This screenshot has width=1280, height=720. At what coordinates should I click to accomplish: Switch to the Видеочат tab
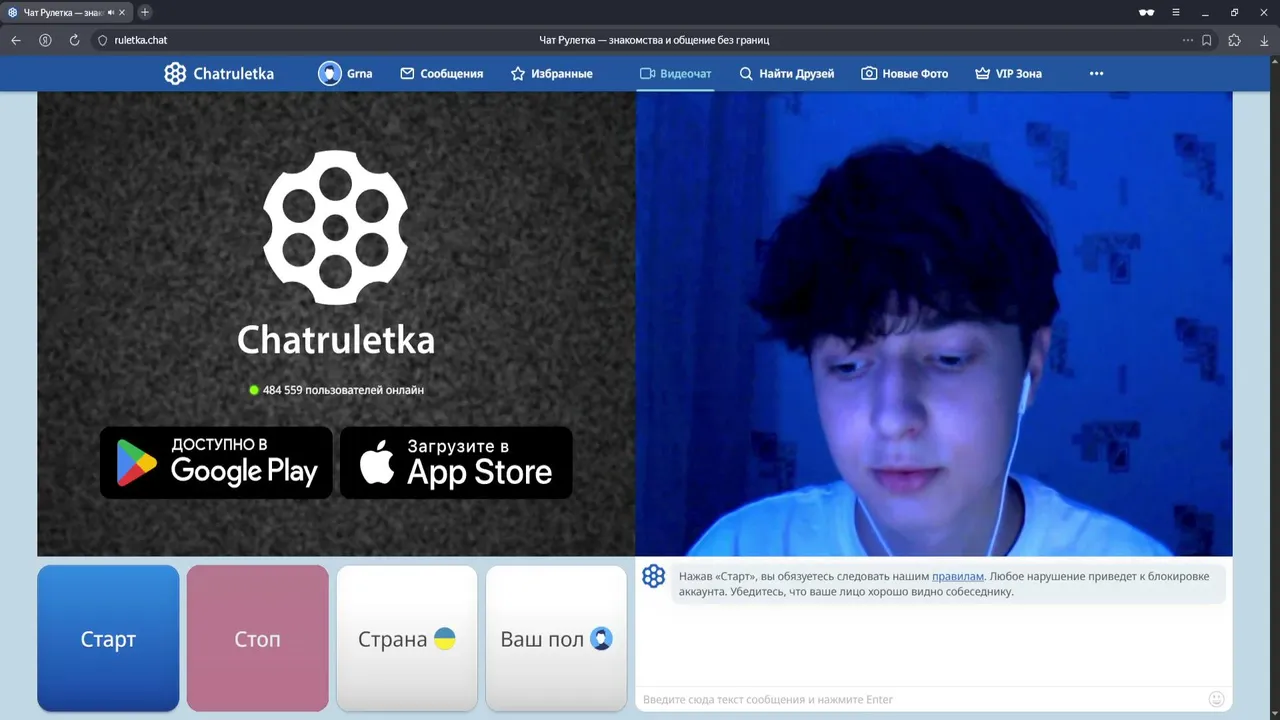676,73
